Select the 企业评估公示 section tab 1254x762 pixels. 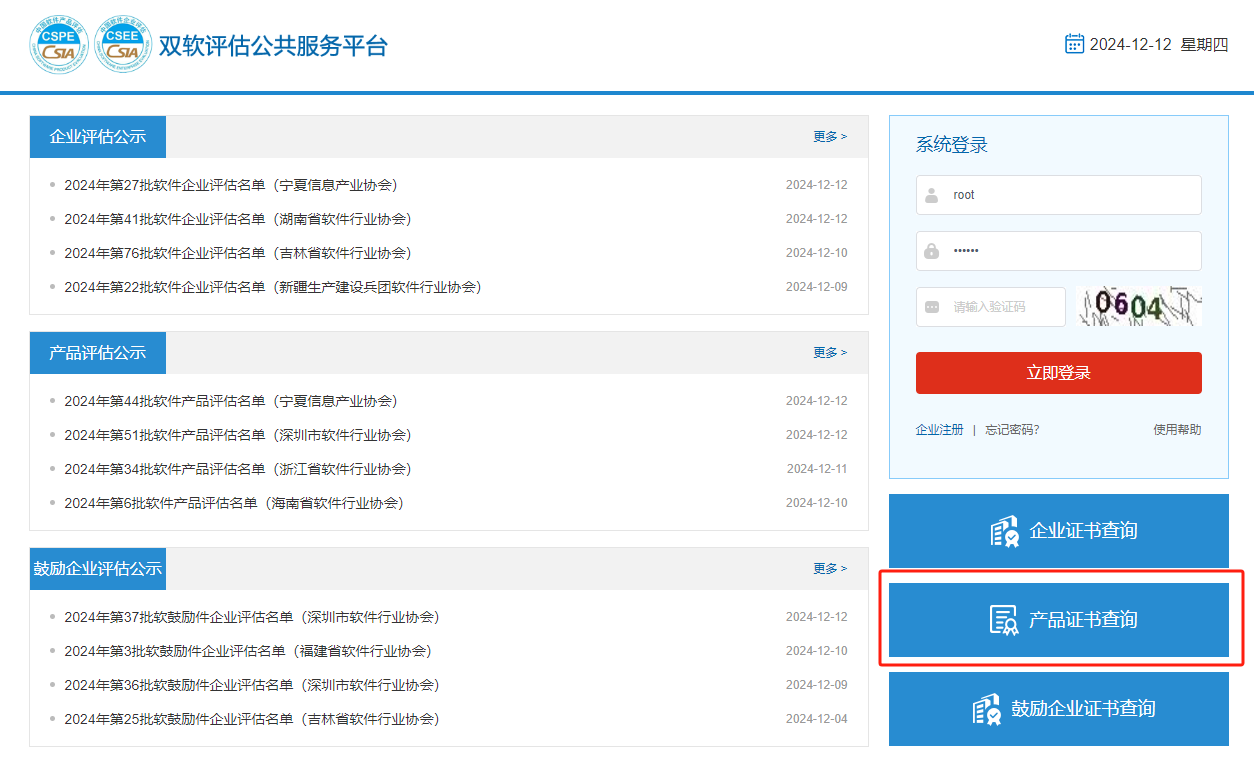pyautogui.click(x=98, y=137)
